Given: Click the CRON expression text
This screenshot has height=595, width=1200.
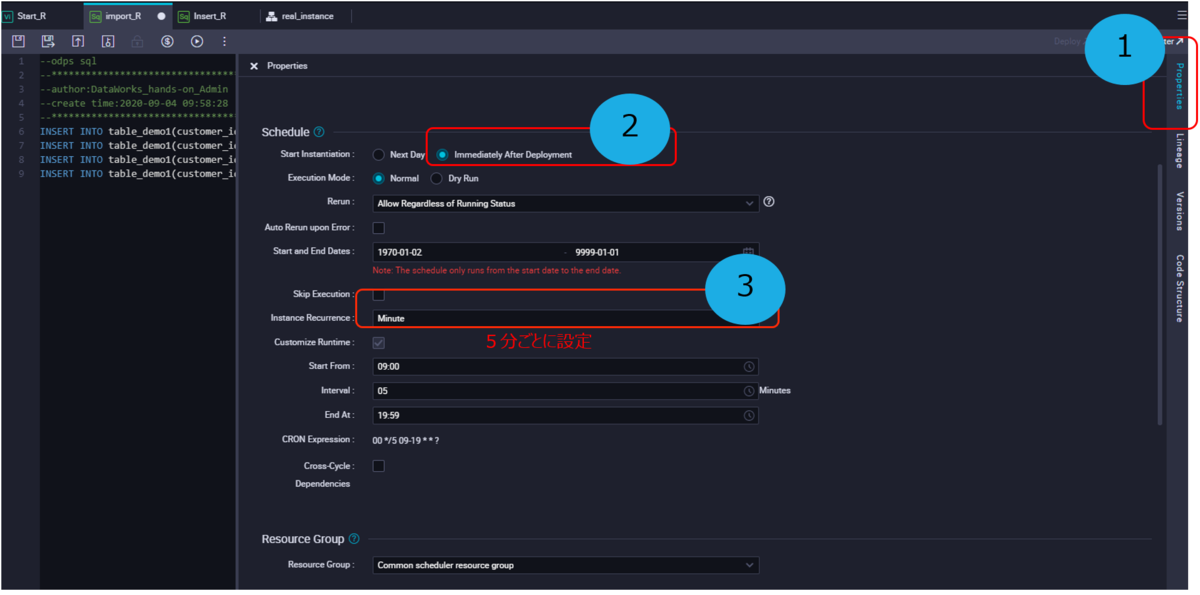Looking at the screenshot, I should coord(405,441).
